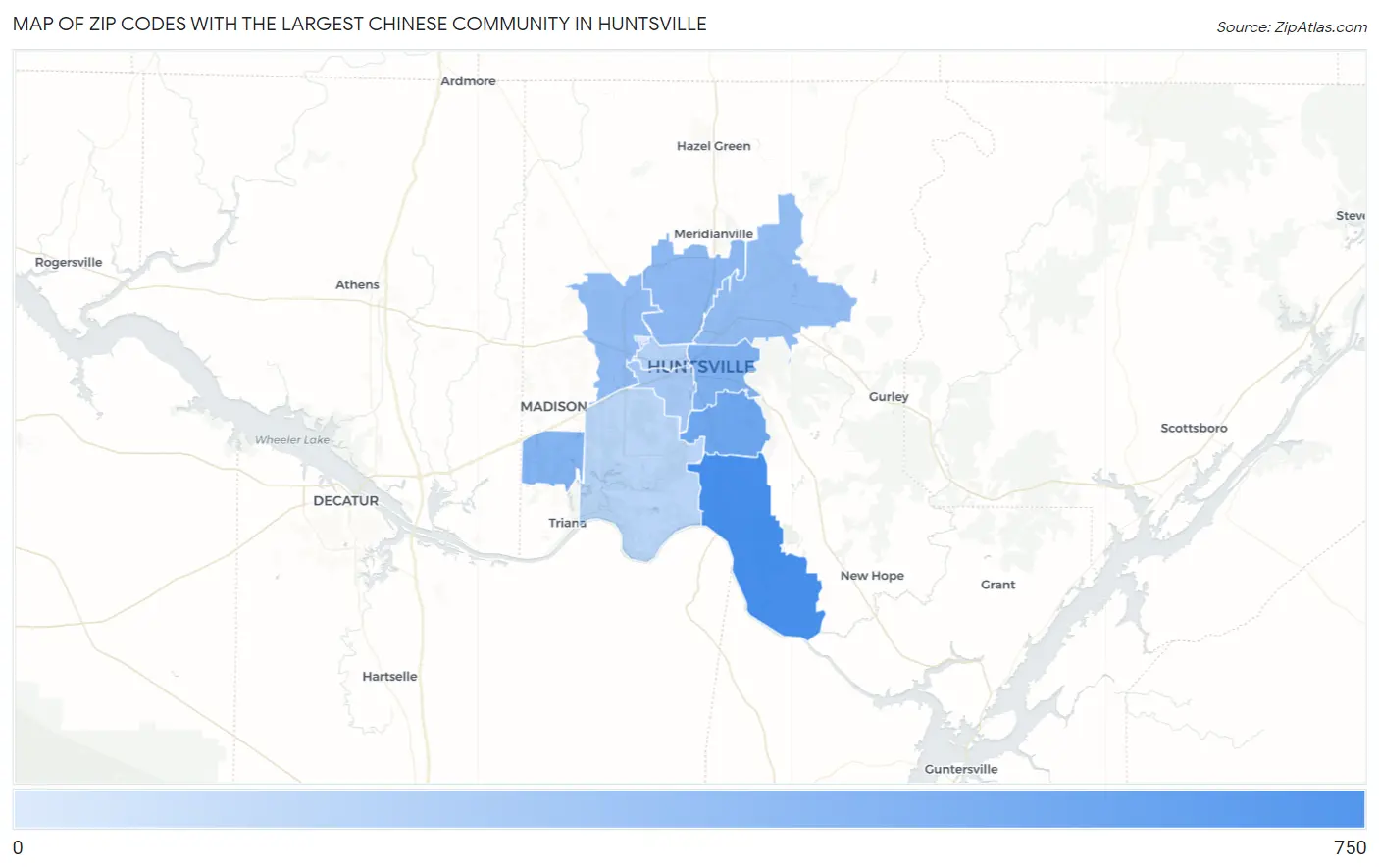Click the Hartselle label
Screen dimensions: 1379x868
389,676
